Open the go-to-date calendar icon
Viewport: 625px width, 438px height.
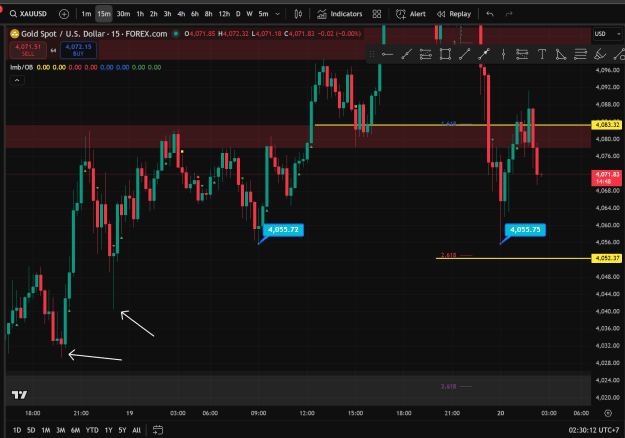[x=158, y=430]
